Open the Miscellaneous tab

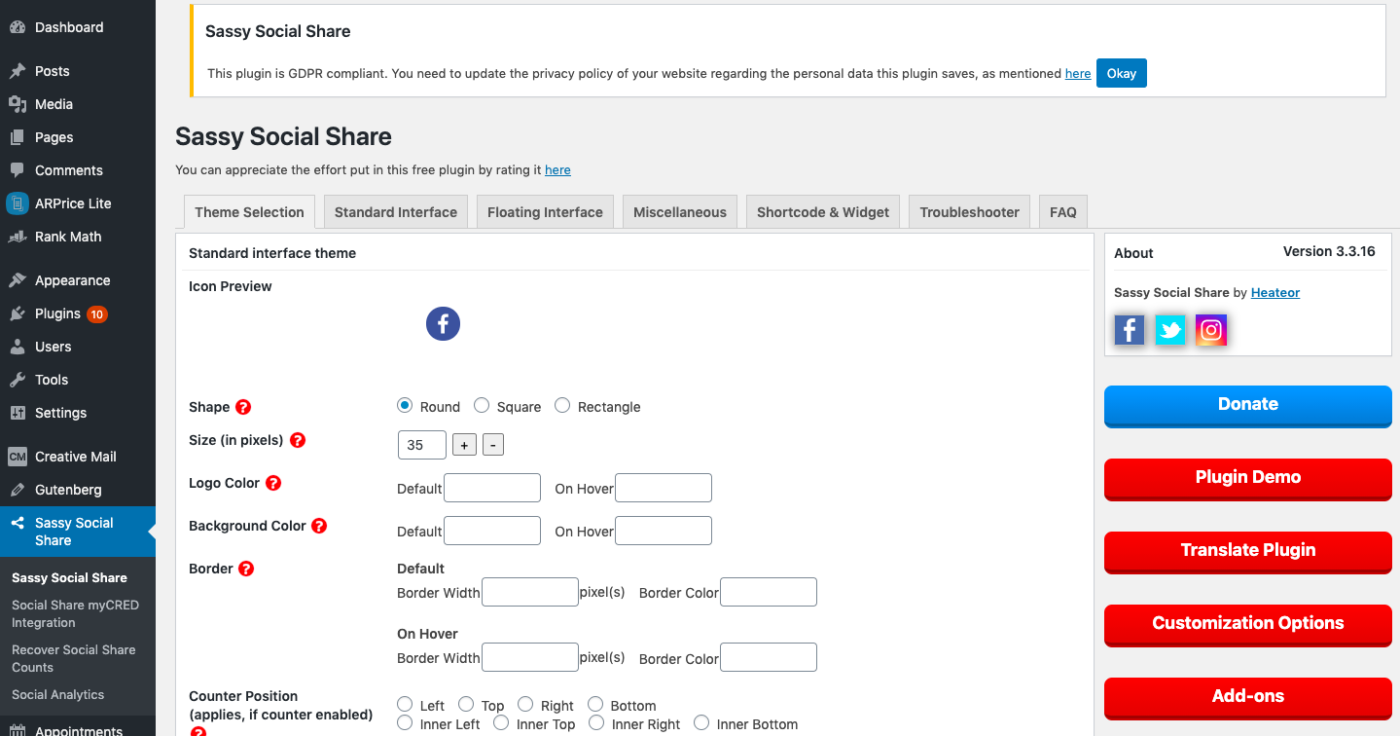(x=680, y=212)
